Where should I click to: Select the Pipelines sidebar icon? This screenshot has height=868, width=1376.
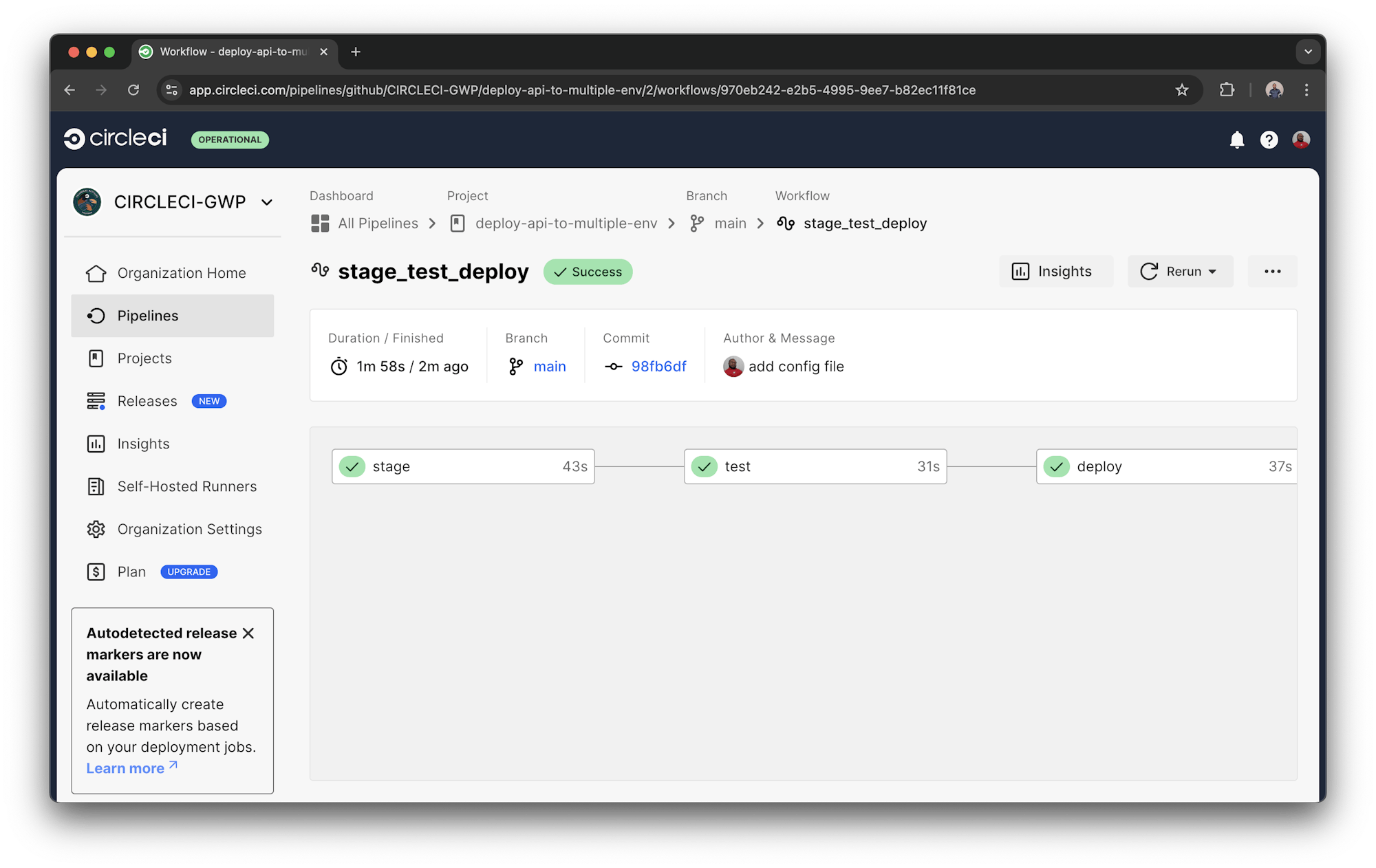pyautogui.click(x=96, y=316)
